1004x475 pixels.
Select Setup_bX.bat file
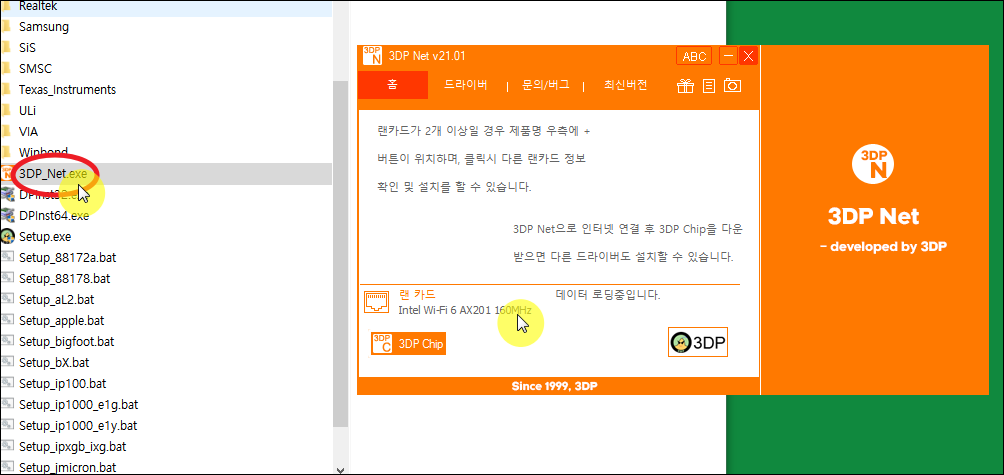pos(54,362)
